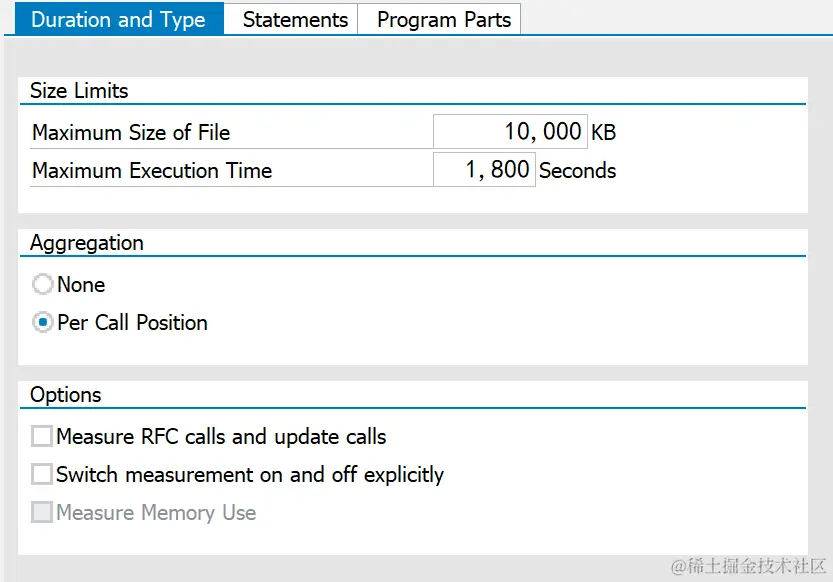833x582 pixels.
Task: Click the Options group heading
Action: tap(66, 395)
